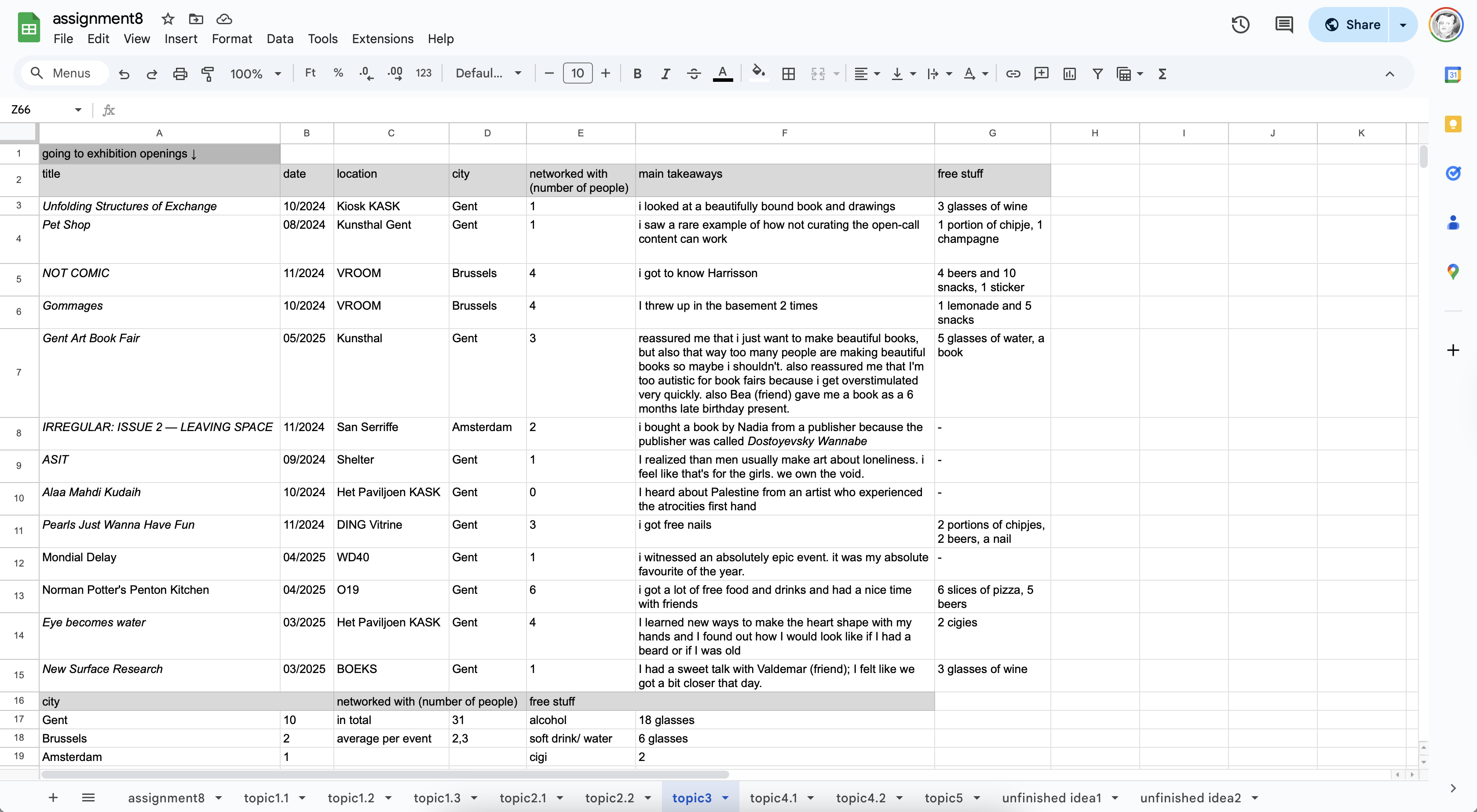Open Google Keep sidebar icon
The width and height of the screenshot is (1477, 812).
1452,124
